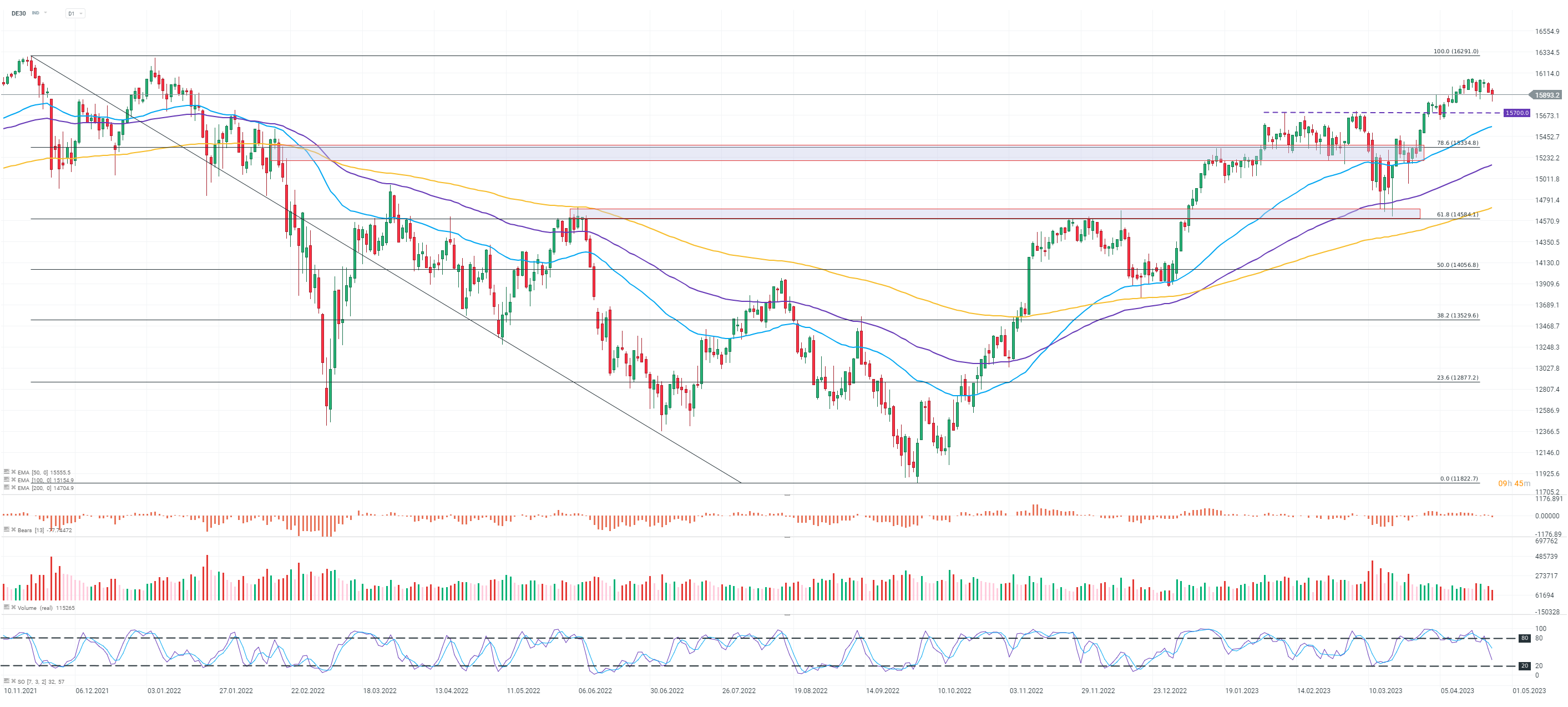
Task: Open settings for the EMA 100 indicator
Action: tap(6, 480)
